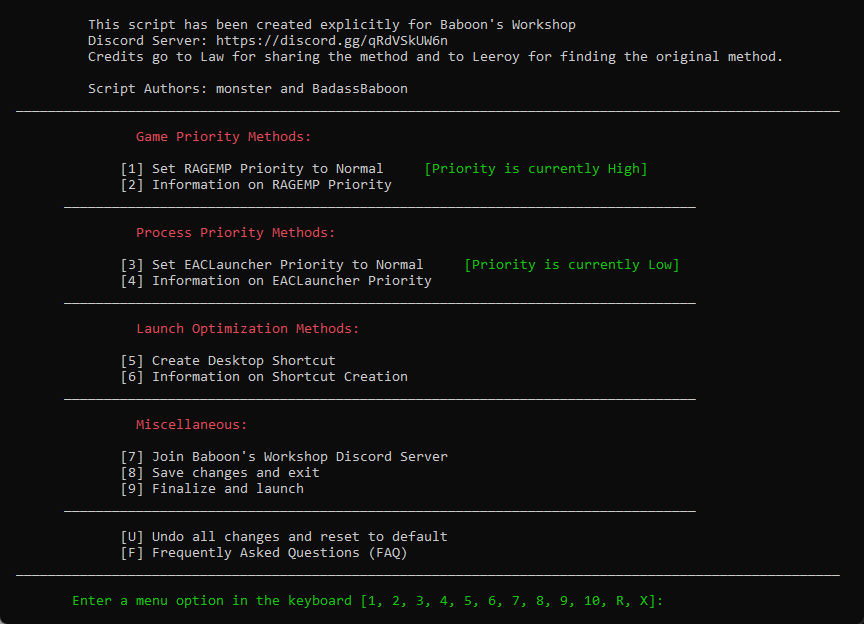This screenshot has width=864, height=624.
Task: Click the Priority is currently High status
Action: coord(536,168)
